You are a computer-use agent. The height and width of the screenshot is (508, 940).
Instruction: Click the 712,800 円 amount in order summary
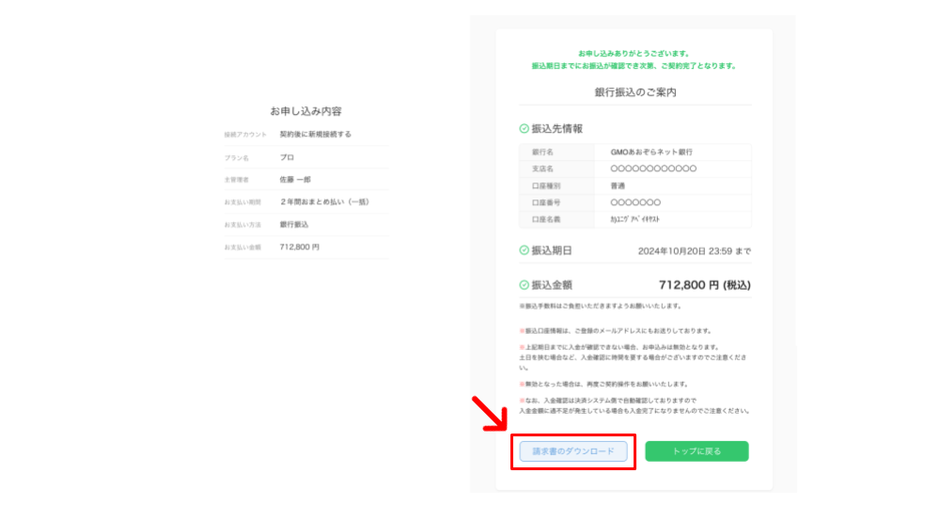click(x=299, y=247)
